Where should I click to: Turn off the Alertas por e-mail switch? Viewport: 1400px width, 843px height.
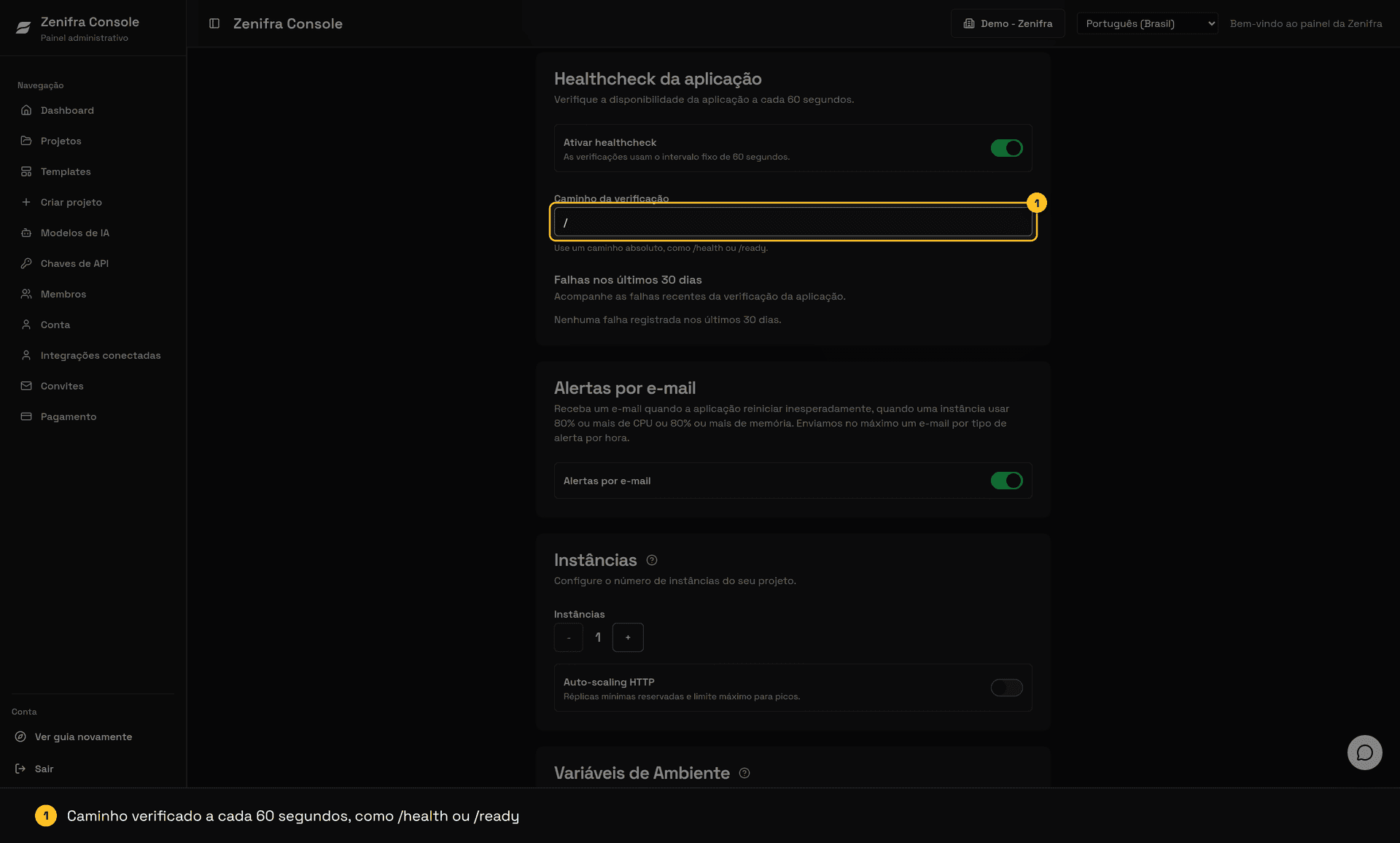click(1006, 481)
